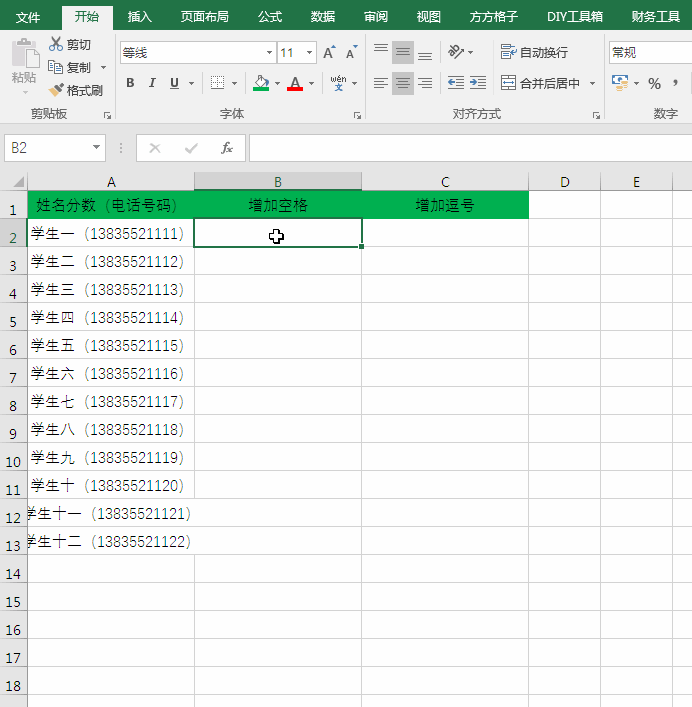The image size is (692, 707).
Task: Click the formula bar cancel X
Action: (x=155, y=148)
